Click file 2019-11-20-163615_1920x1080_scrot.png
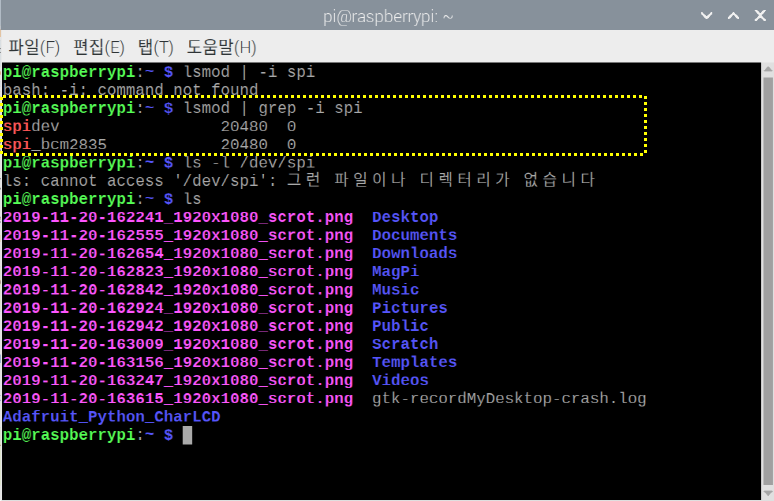 [x=178, y=399]
